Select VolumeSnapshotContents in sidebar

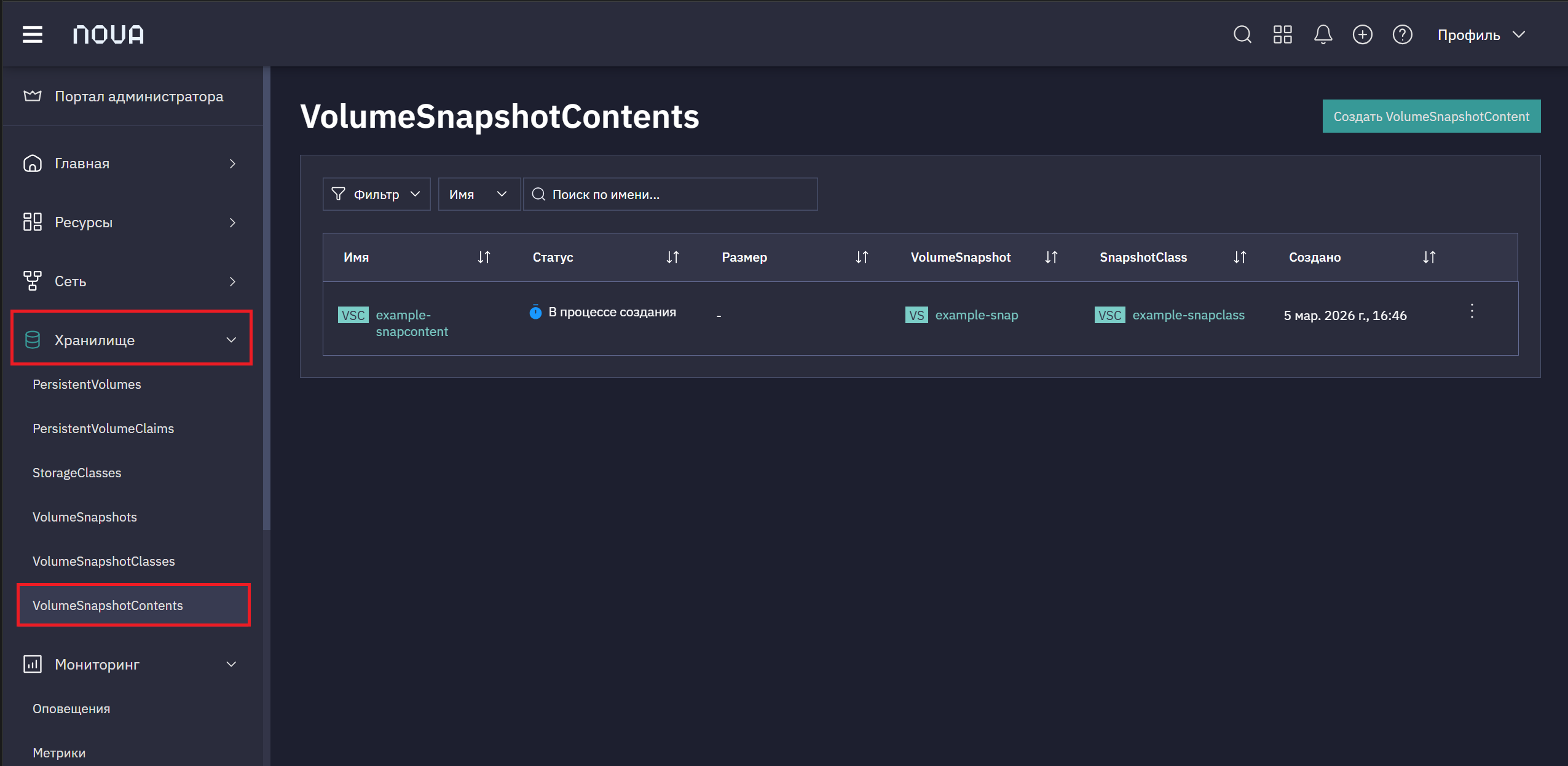(x=133, y=605)
